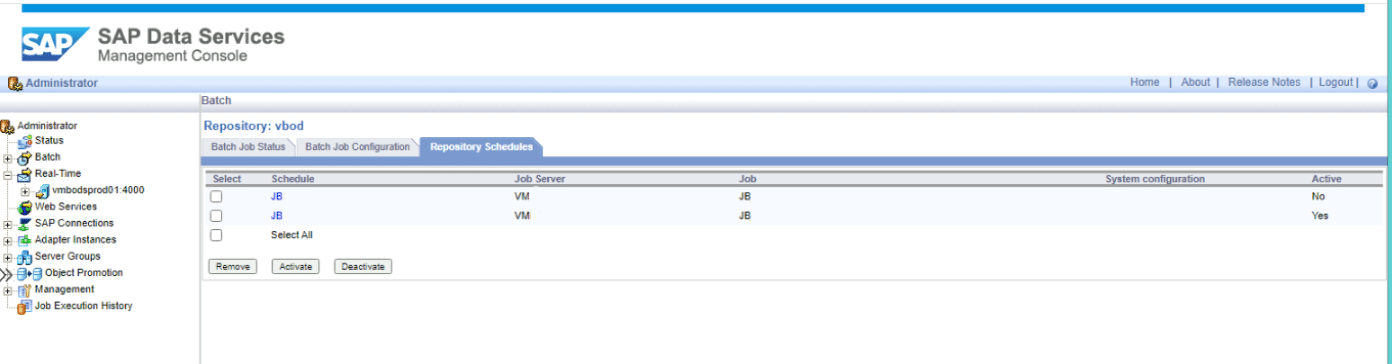Image resolution: width=1392 pixels, height=364 pixels.
Task: Click the Server Groups icon
Action: (x=25, y=257)
